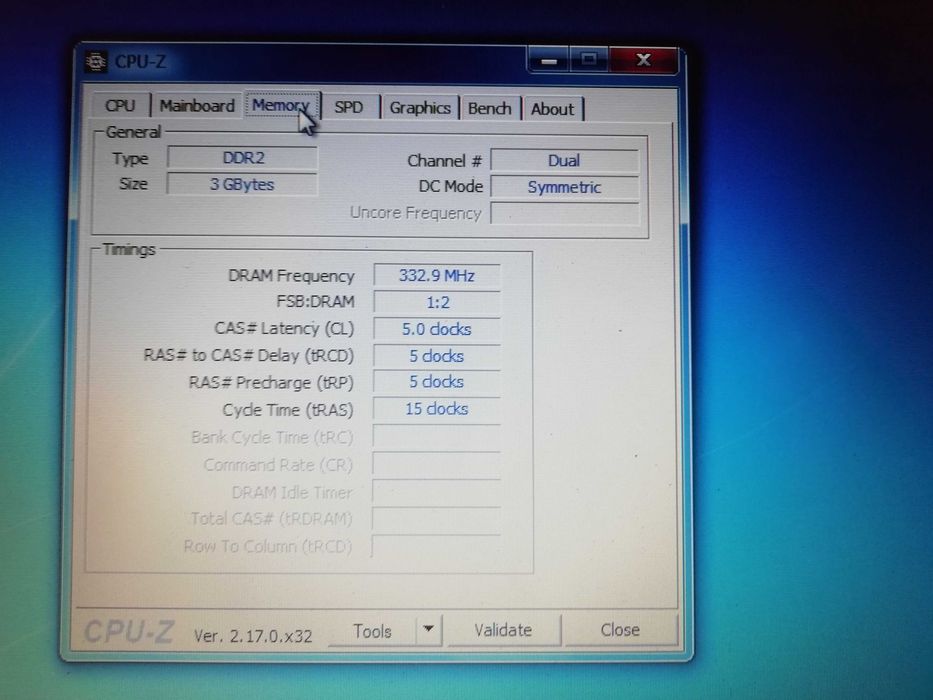Viewport: 933px width, 700px height.
Task: Open the Mainboard tab
Action: 197,106
